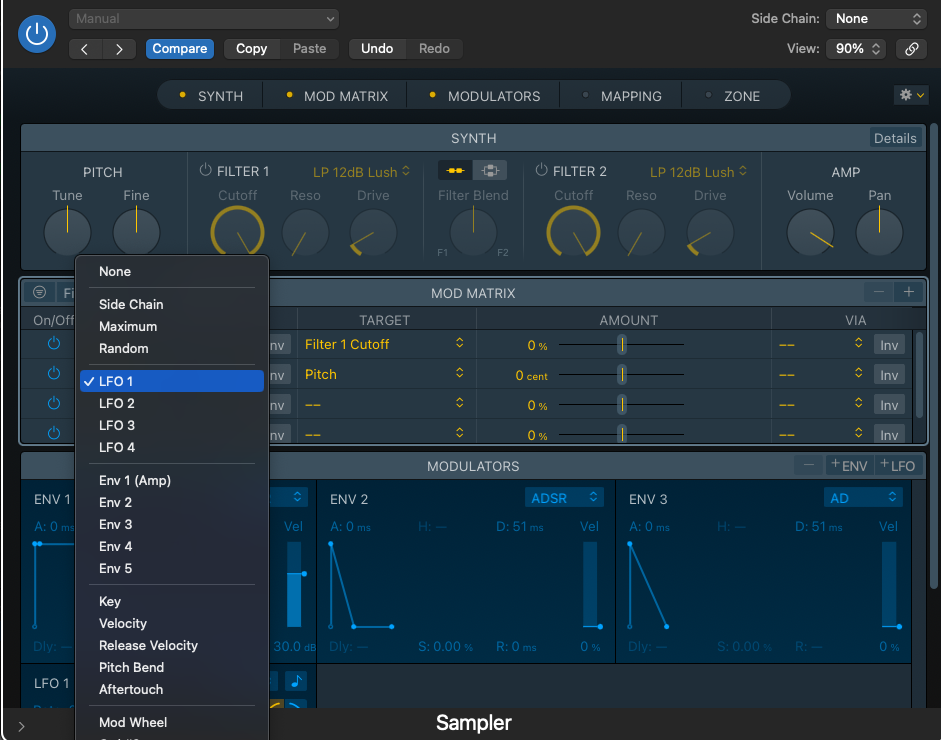This screenshot has height=740, width=941.
Task: Add LFO with +LFO button
Action: [x=898, y=465]
